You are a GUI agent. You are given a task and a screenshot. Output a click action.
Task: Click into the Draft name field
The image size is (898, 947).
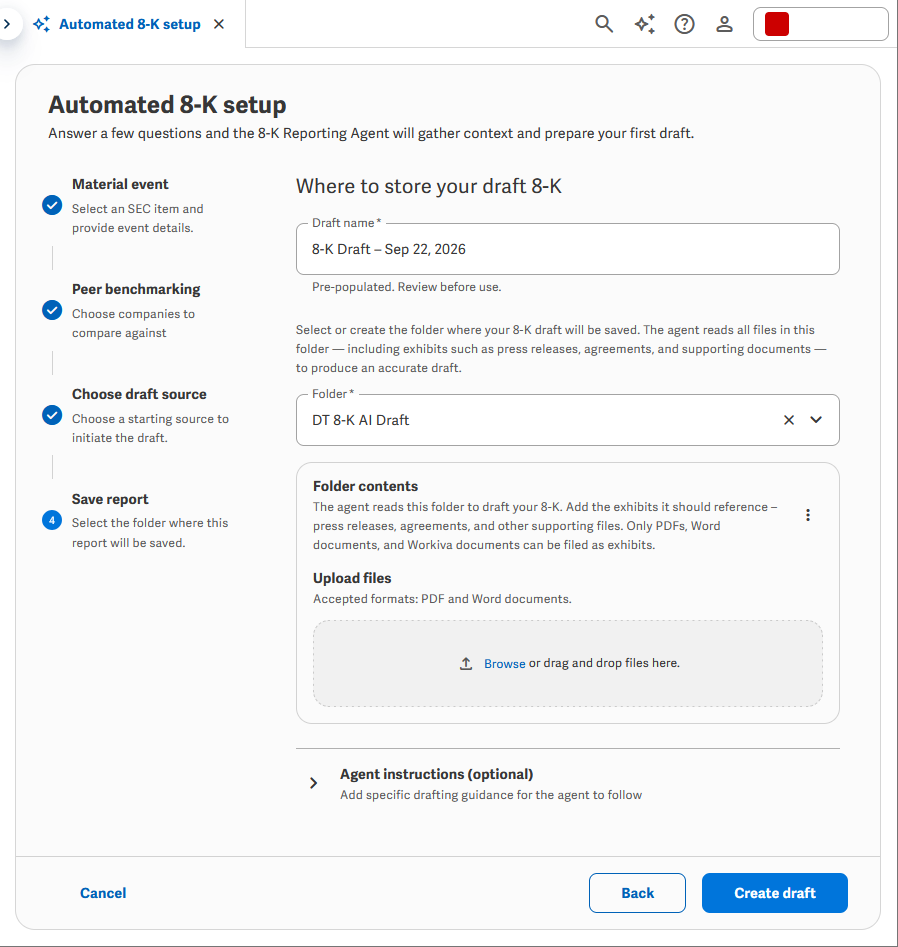pos(567,249)
